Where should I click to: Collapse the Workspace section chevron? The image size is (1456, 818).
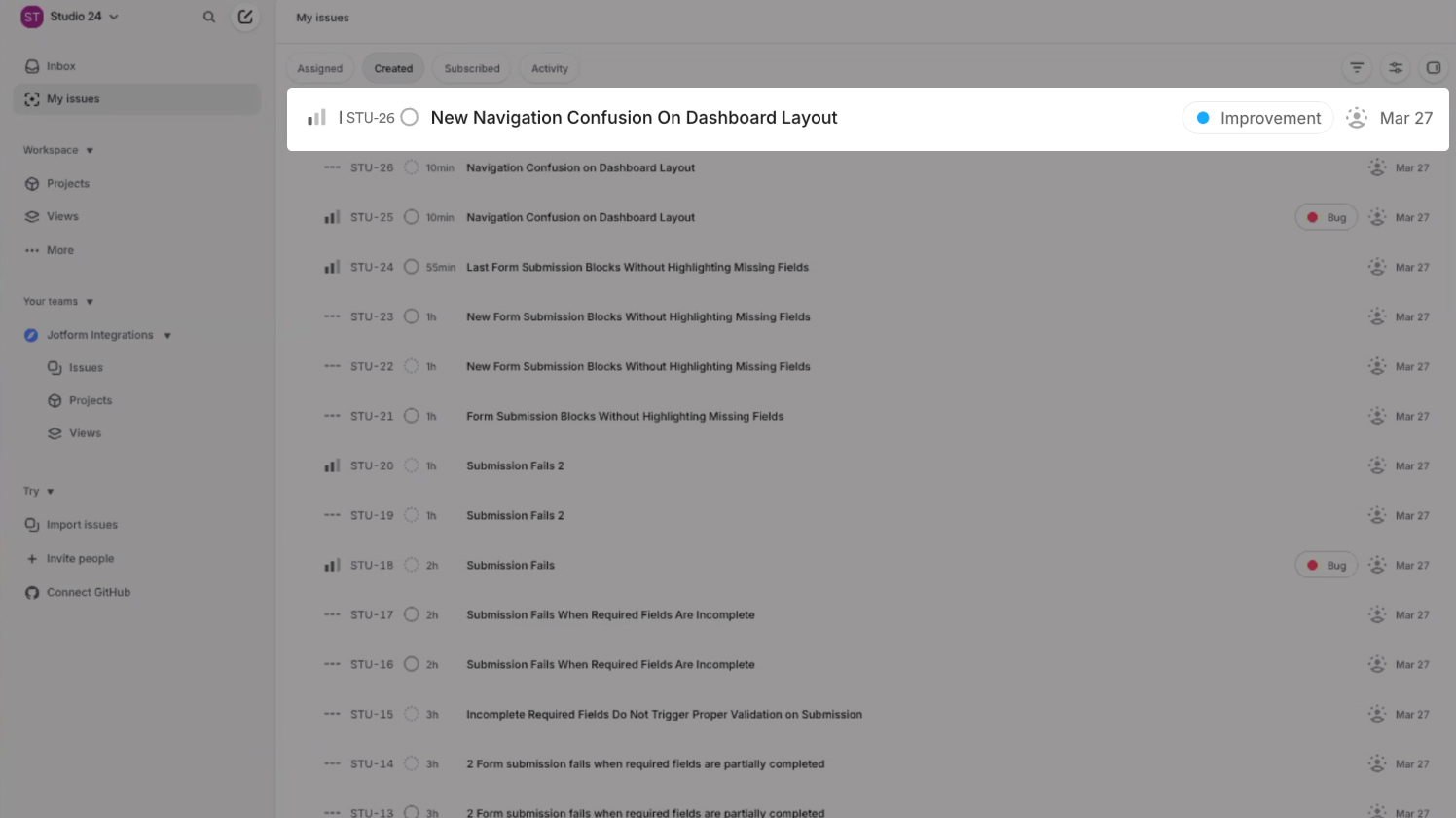89,150
